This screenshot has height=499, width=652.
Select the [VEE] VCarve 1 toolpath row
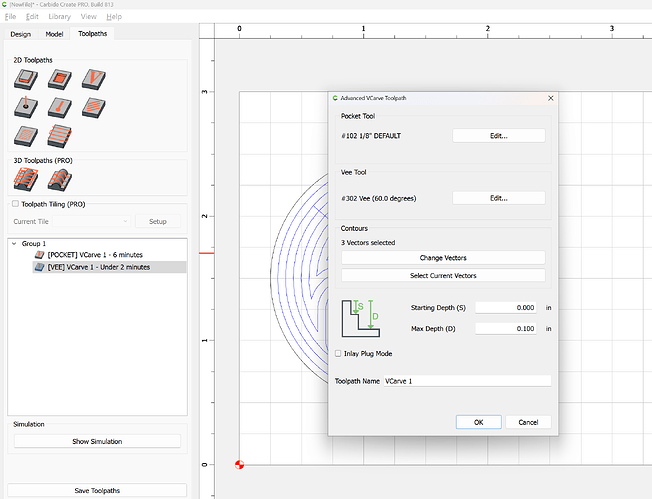[109, 267]
